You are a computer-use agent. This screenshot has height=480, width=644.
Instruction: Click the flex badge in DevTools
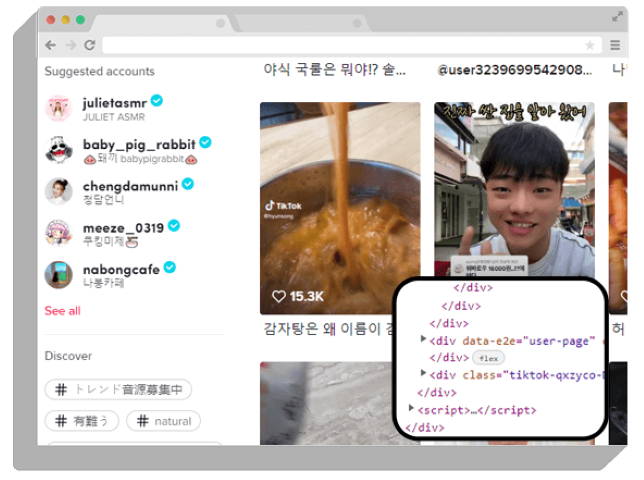[x=488, y=358]
